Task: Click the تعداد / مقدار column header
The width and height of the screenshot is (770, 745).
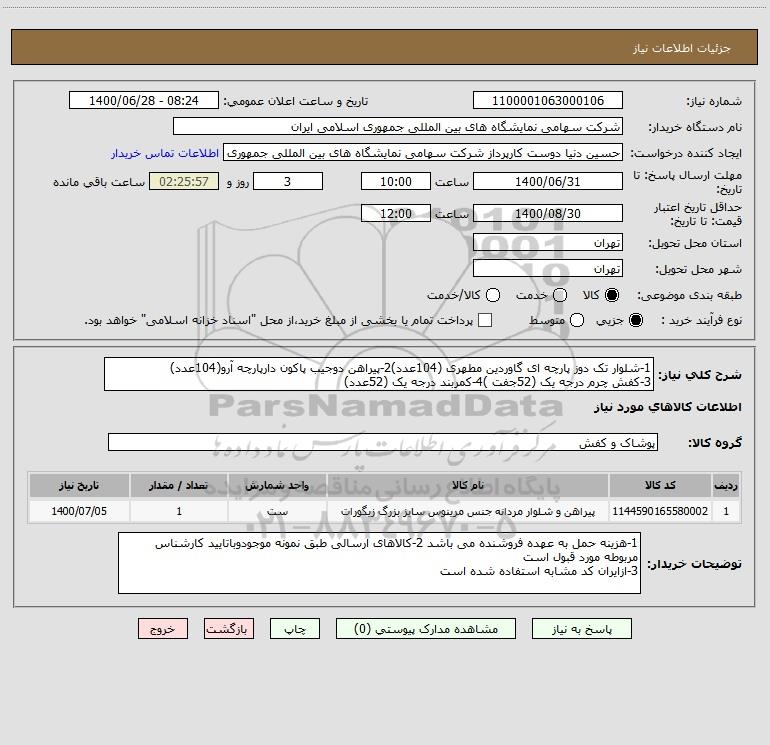Action: (x=179, y=485)
